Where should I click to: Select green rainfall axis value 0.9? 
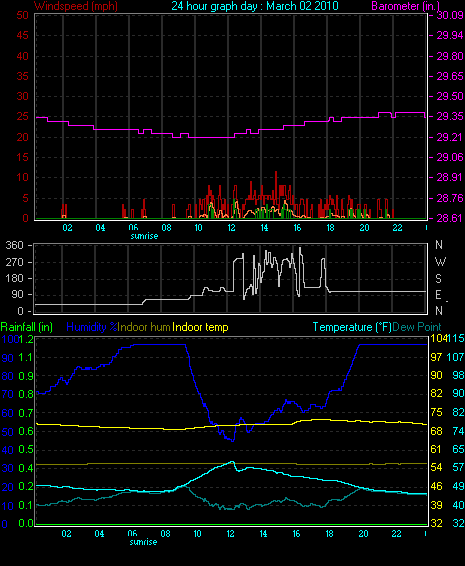(26, 376)
